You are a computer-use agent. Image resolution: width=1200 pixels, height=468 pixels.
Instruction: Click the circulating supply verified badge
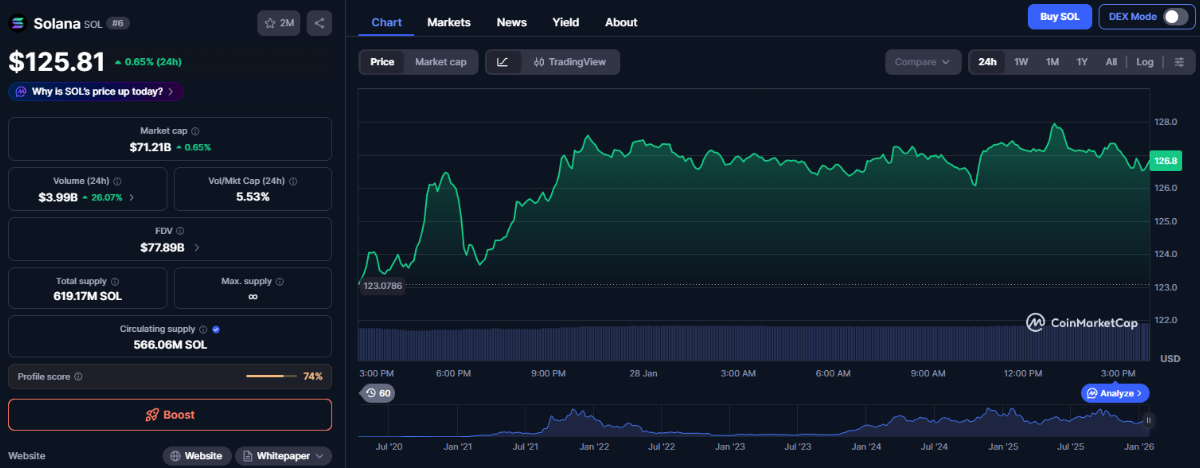coord(217,328)
